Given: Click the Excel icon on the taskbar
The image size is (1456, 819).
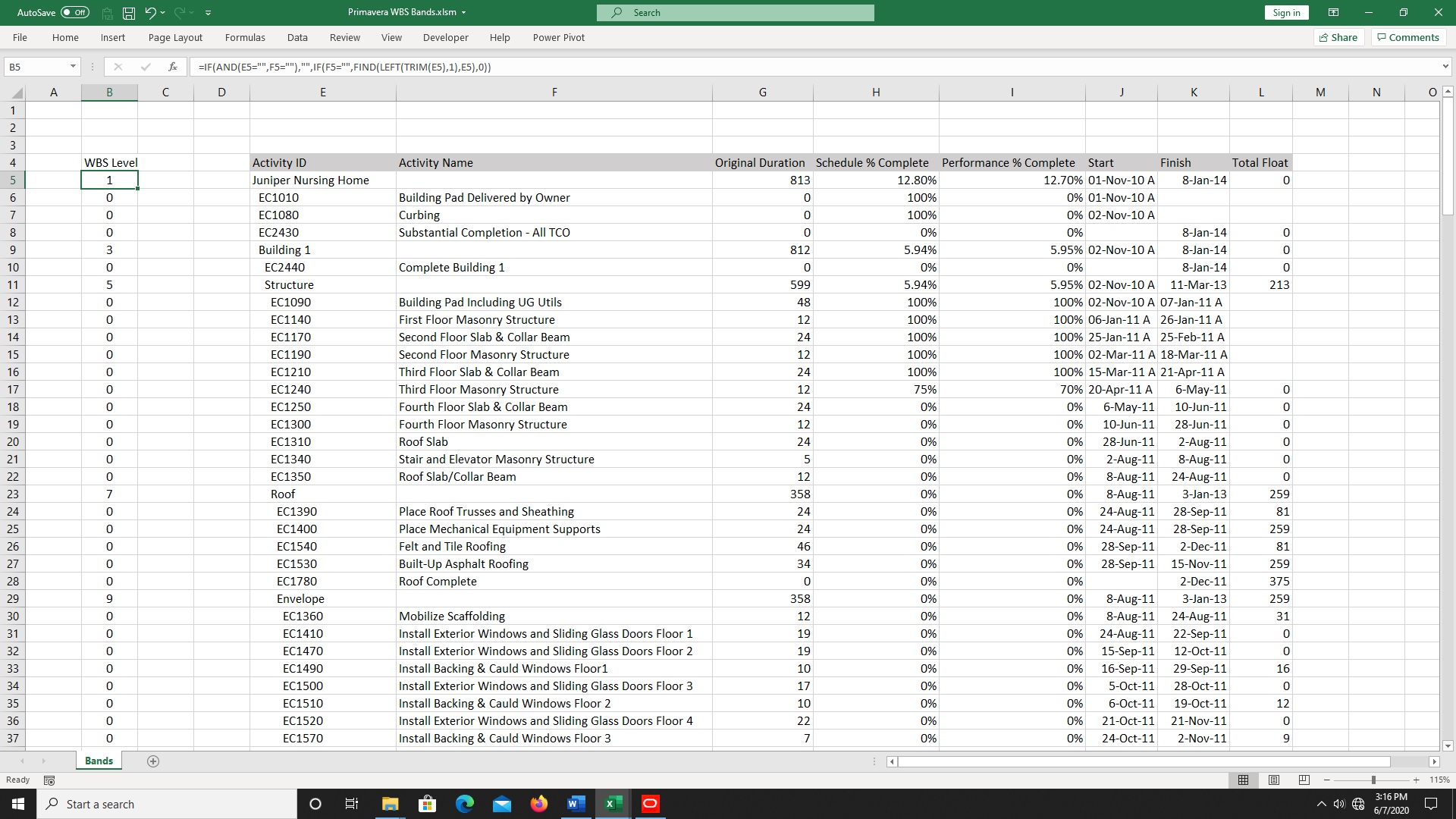Looking at the screenshot, I should pos(613,804).
